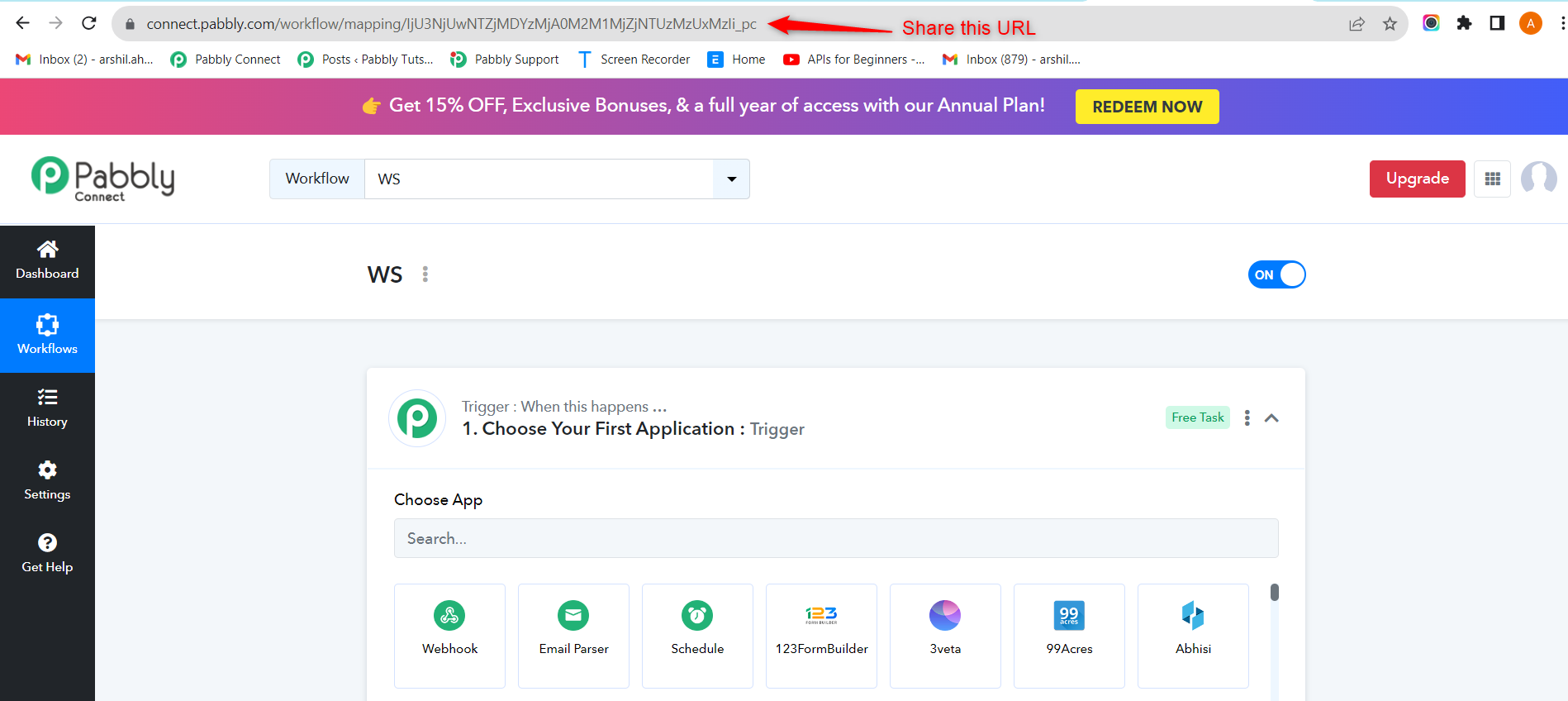Open the Posts ‹ Pabbly Tuts bookmark
The height and width of the screenshot is (701, 1568).
pyautogui.click(x=365, y=60)
